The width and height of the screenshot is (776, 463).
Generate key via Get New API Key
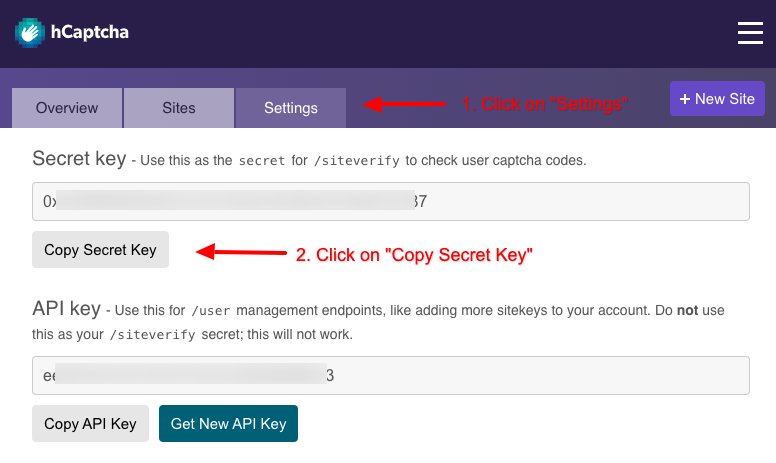coord(228,423)
